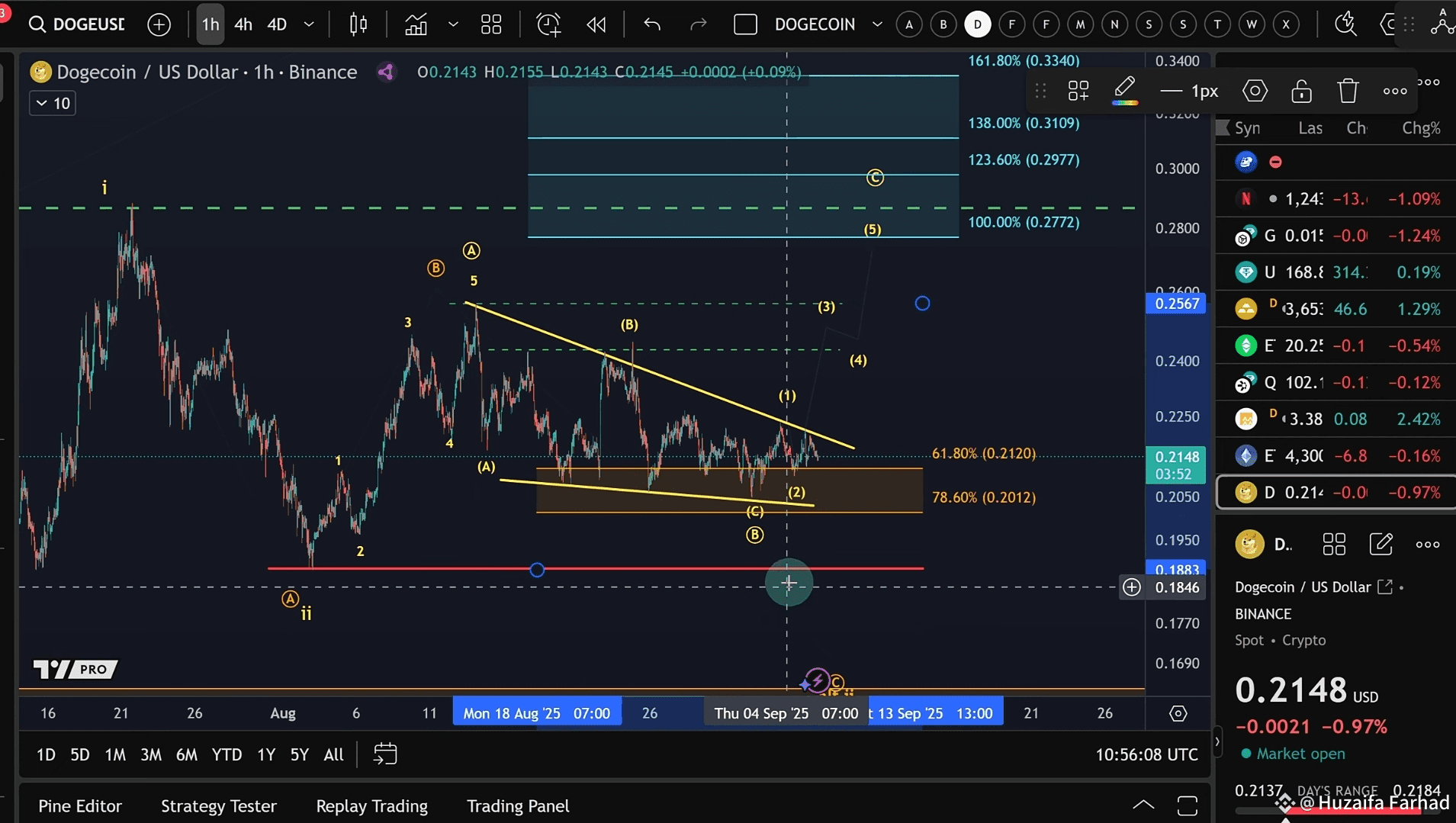Click the watchlist three-dots menu

coord(1429,82)
